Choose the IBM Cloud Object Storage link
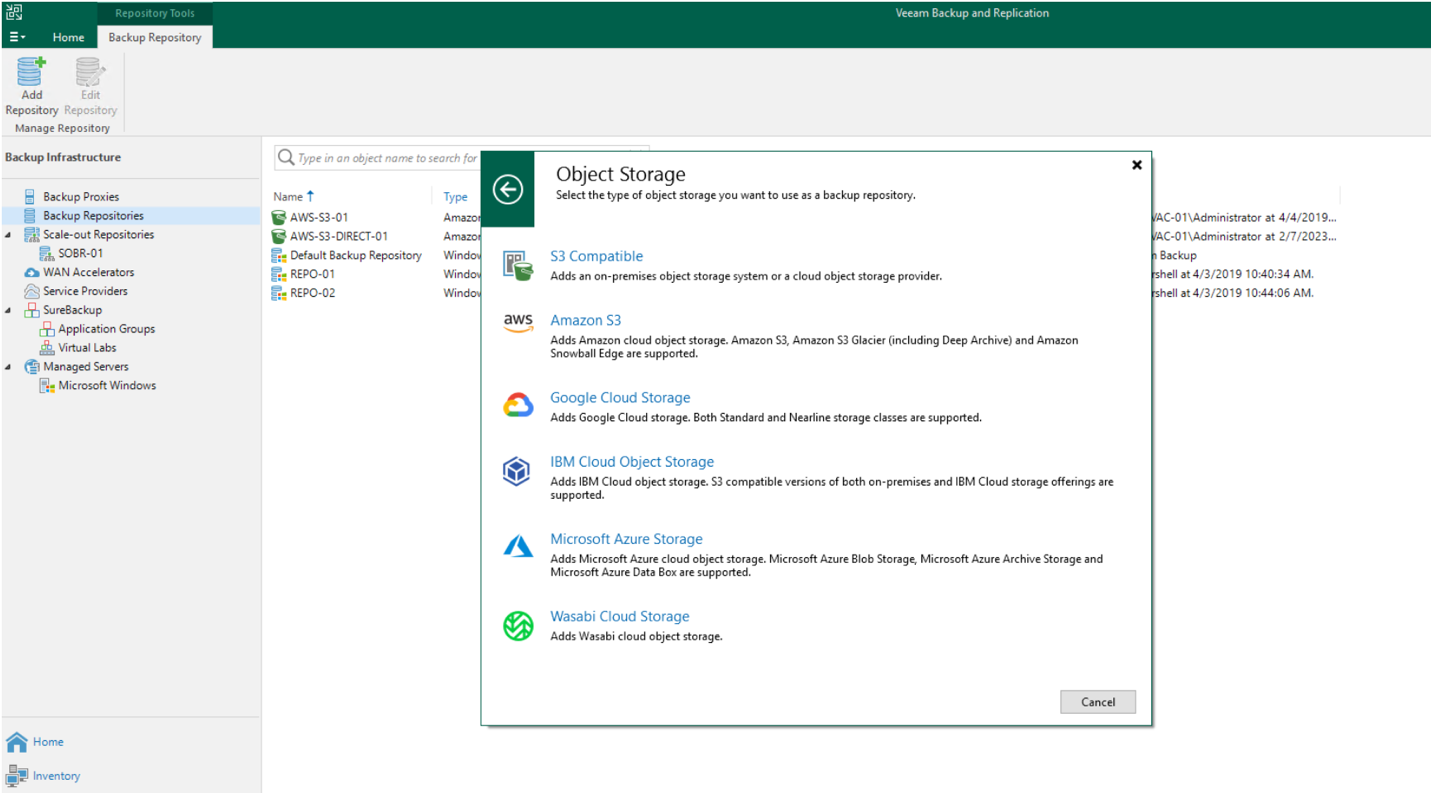 tap(632, 462)
